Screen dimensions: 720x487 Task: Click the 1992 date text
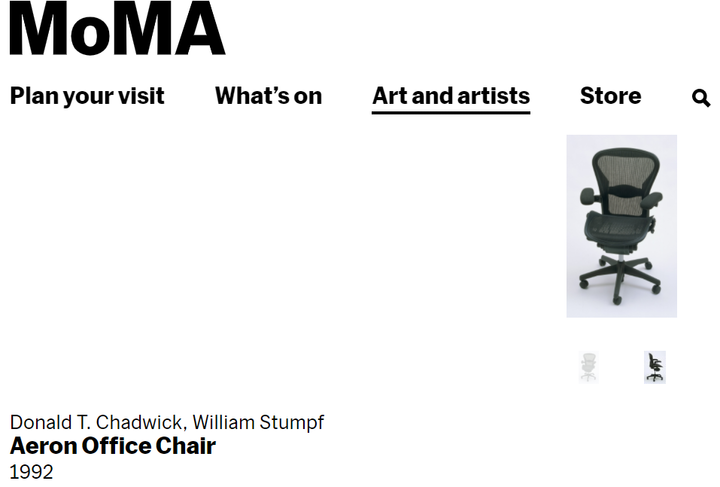click(x=31, y=472)
